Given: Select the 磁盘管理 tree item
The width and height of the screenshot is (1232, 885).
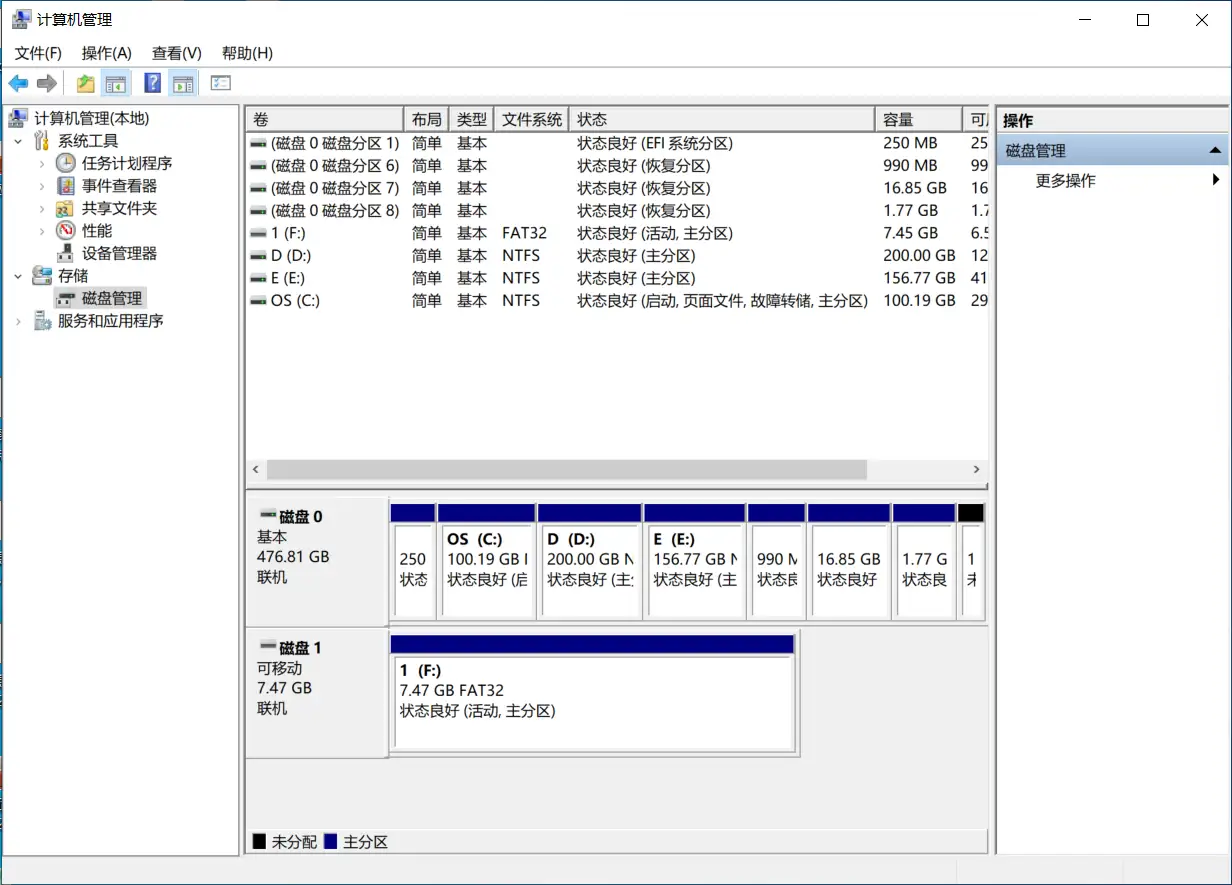Looking at the screenshot, I should (x=111, y=298).
